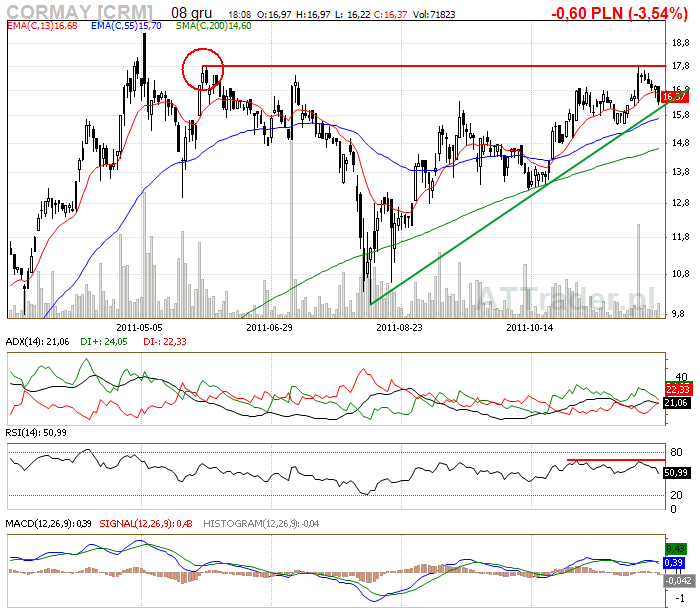Click the DI+: 24,05 indicator label
This screenshot has height=613, width=700.
tap(104, 342)
